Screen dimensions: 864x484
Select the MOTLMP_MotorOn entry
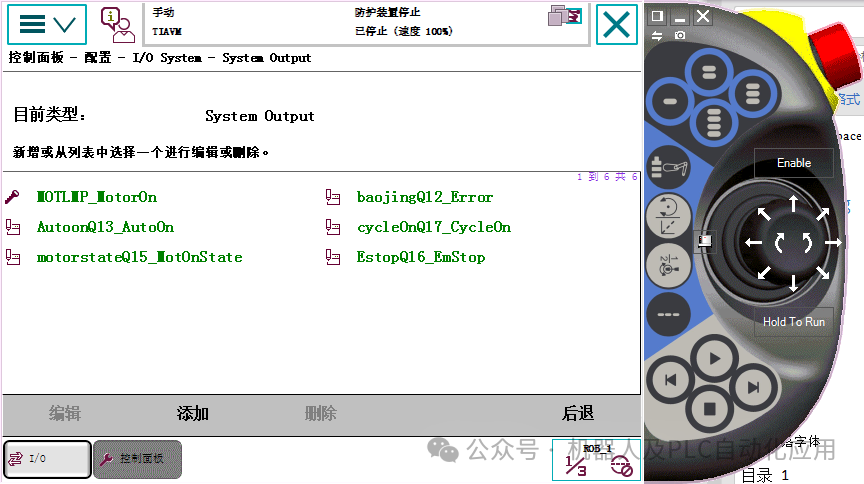97,197
